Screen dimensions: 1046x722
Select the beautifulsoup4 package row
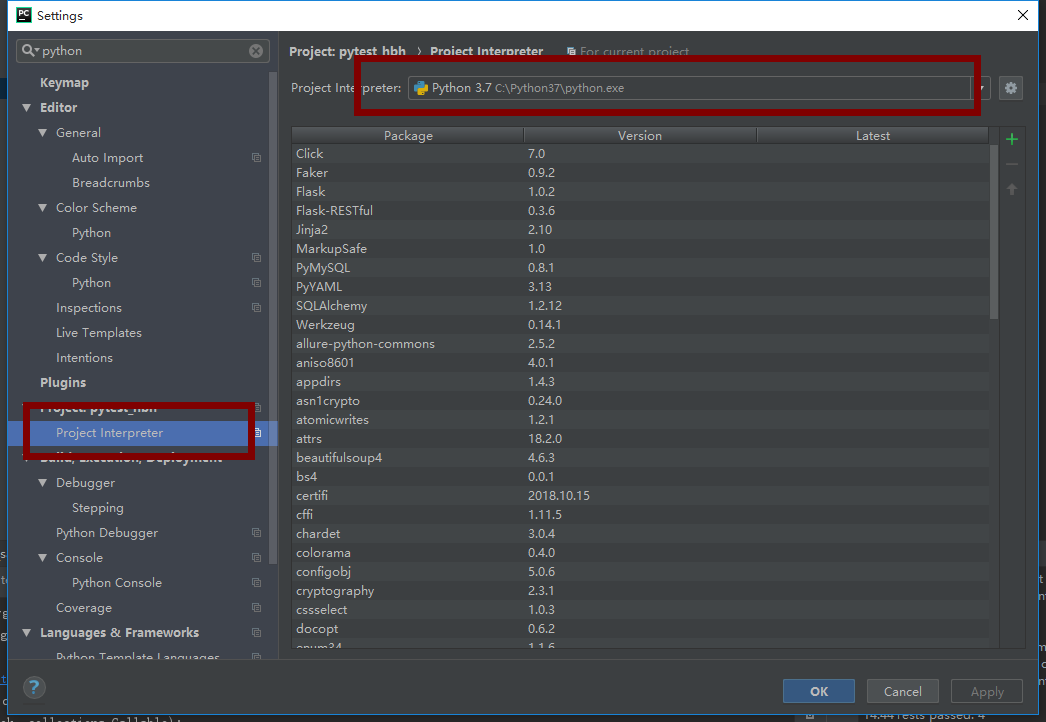coord(640,458)
